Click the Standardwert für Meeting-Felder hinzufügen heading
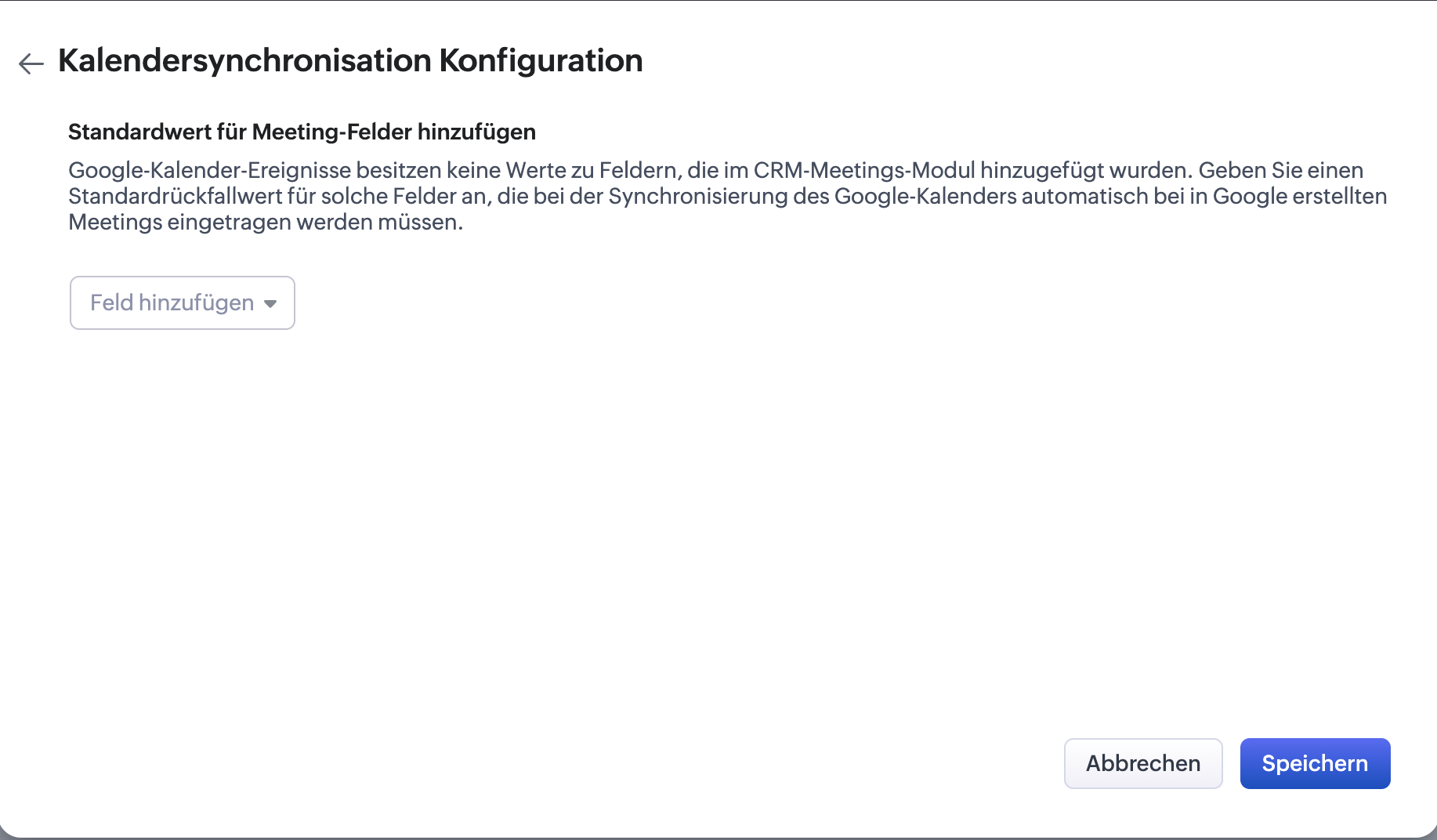The image size is (1437, 840). [302, 132]
